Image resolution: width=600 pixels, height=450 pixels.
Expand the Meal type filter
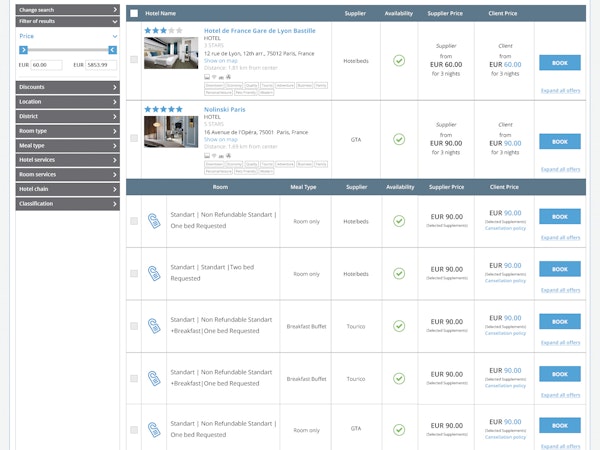tap(67, 145)
